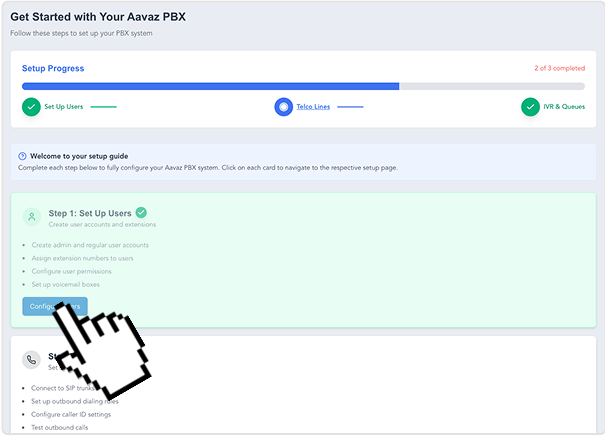
Task: Click the Setup Progress heading
Action: pyautogui.click(x=53, y=68)
